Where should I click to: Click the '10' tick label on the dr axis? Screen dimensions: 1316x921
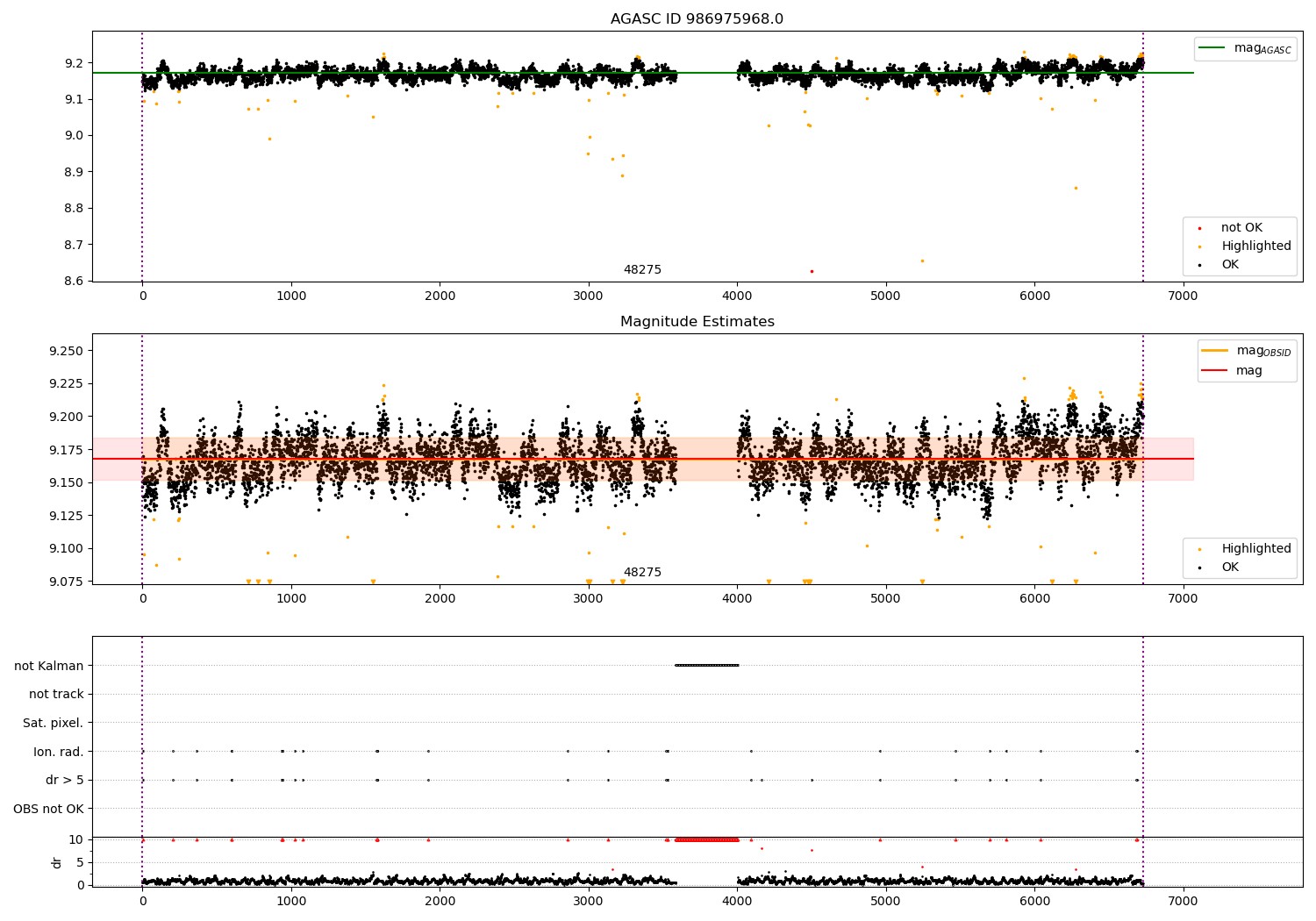76,839
